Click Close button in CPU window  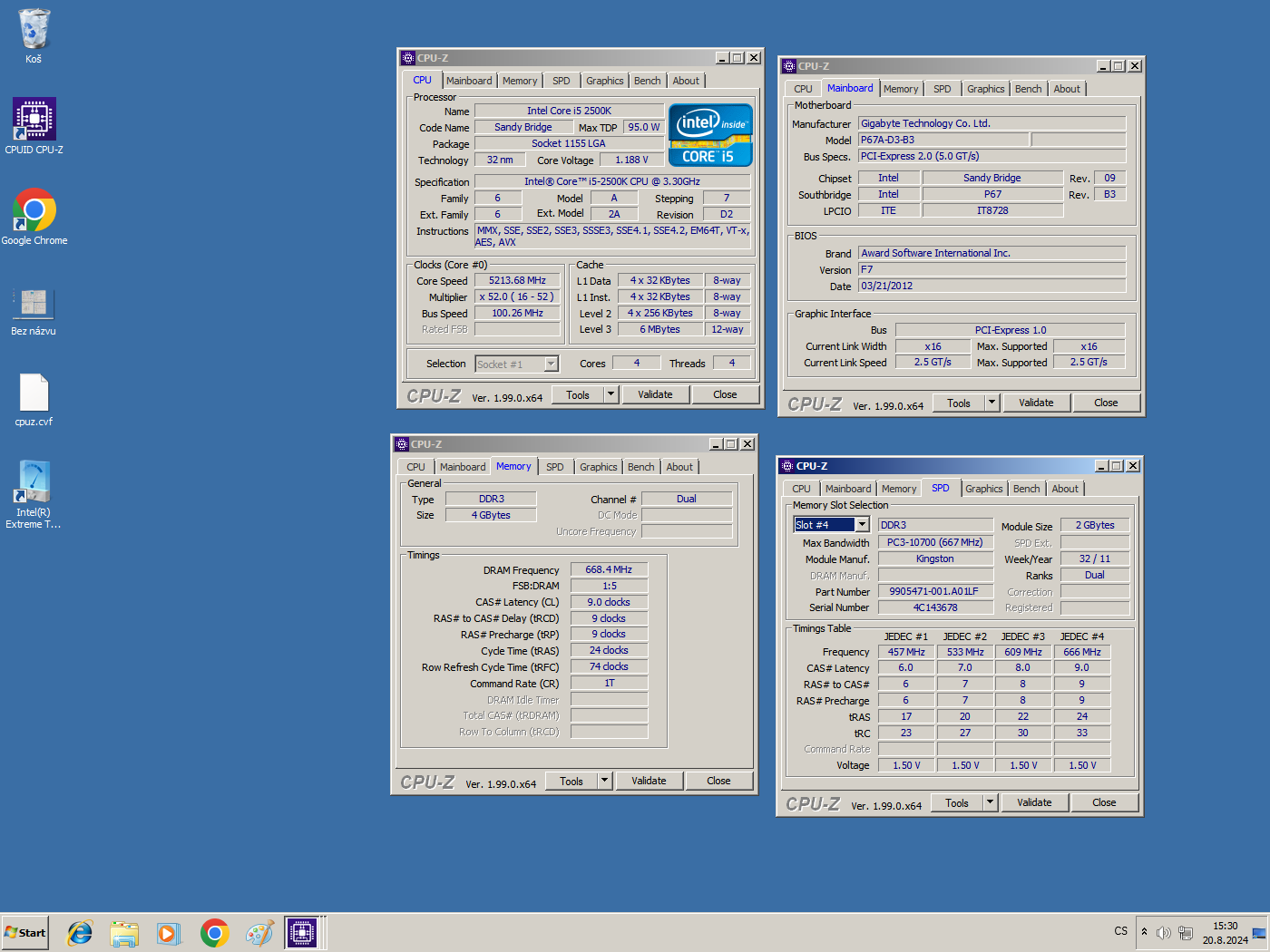tap(725, 394)
